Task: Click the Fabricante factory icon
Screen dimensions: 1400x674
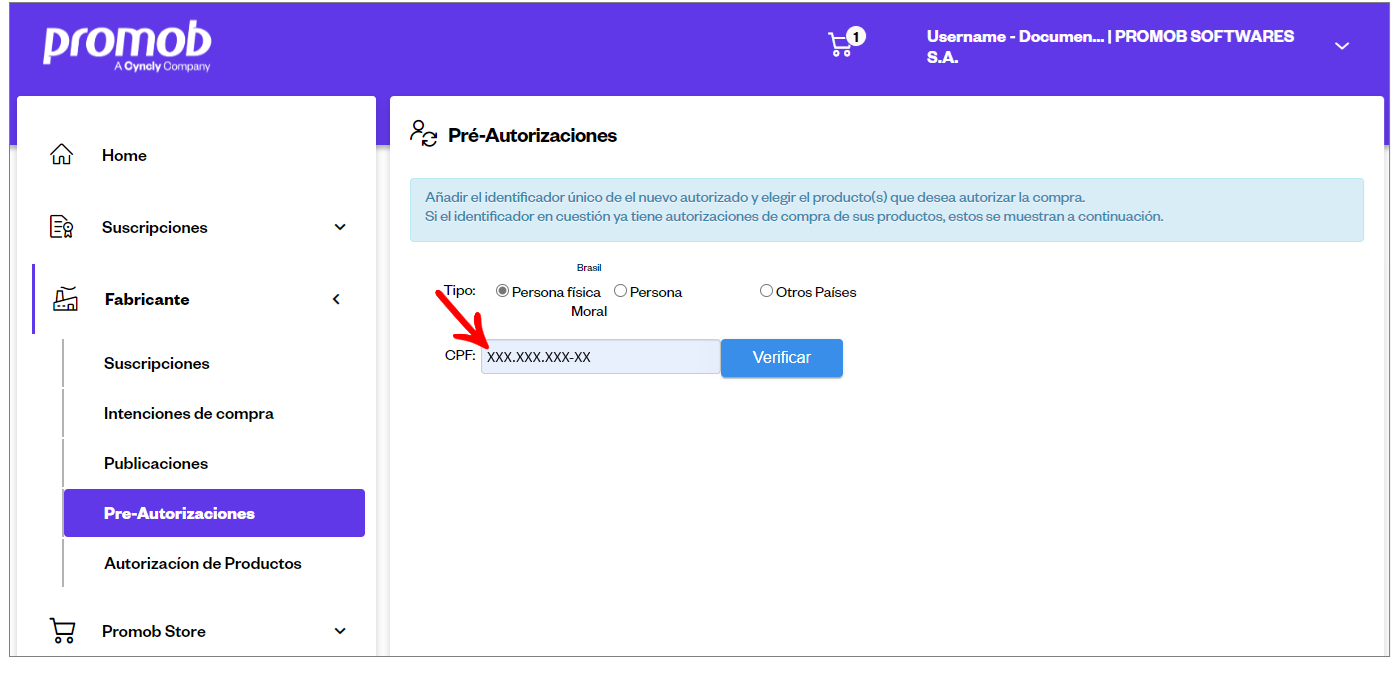Action: pyautogui.click(x=65, y=299)
